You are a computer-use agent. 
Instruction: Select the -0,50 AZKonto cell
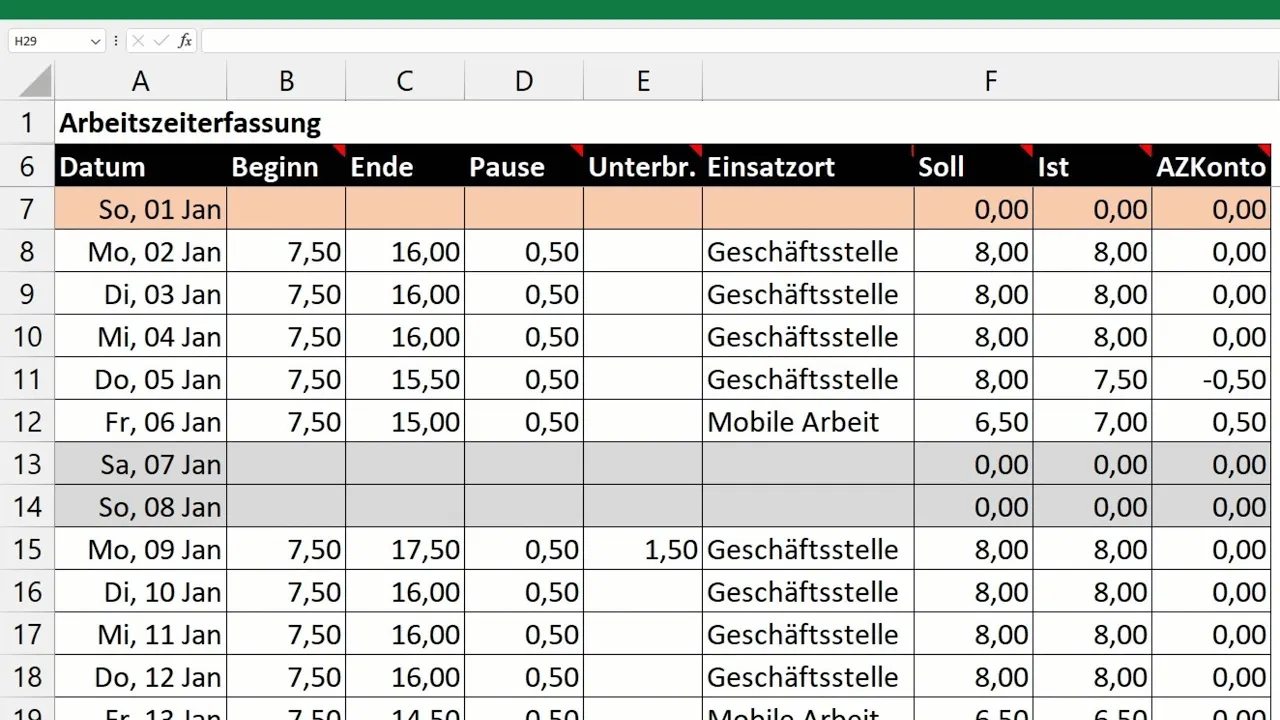[1211, 379]
